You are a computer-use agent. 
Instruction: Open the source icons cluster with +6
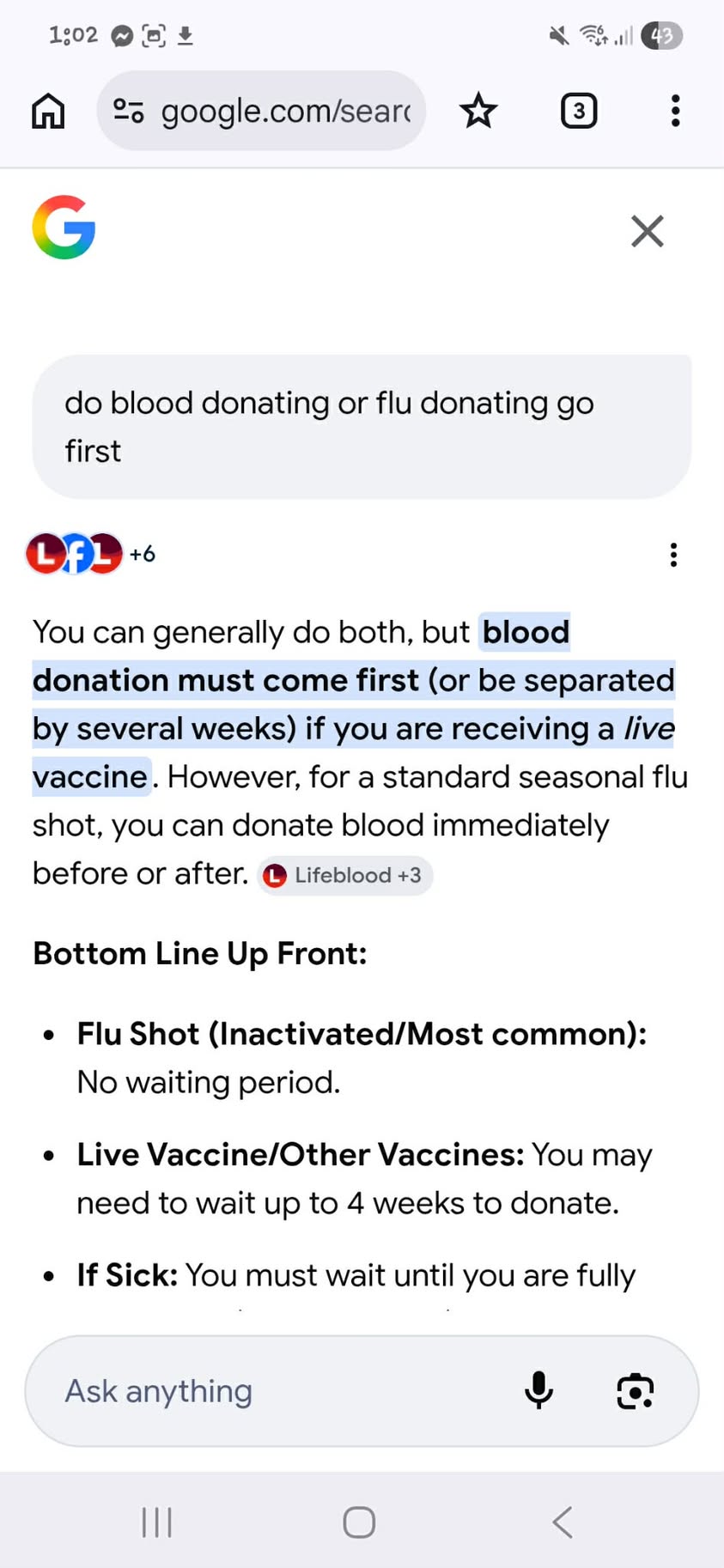[91, 554]
